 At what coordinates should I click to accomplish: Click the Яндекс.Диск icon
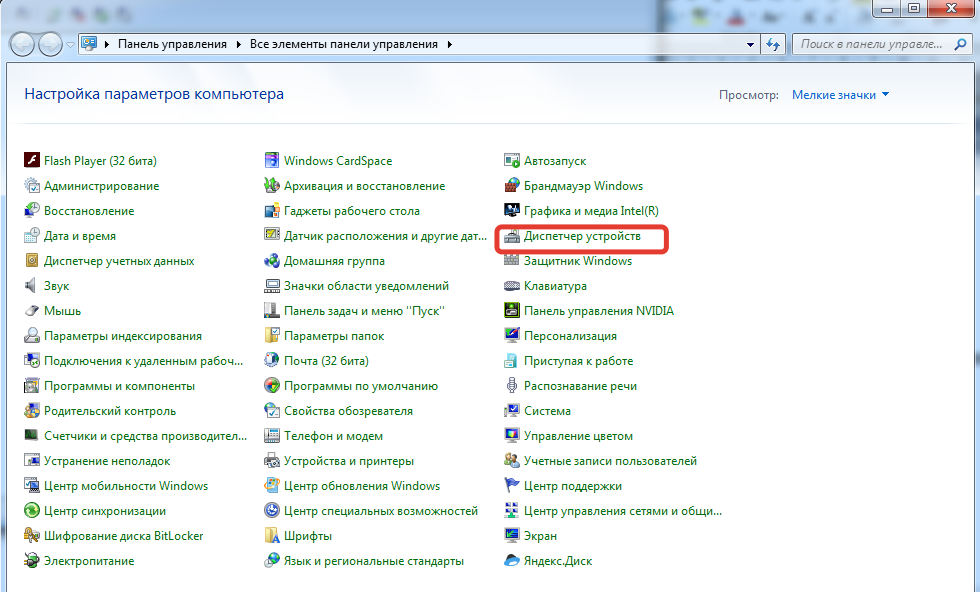pyautogui.click(x=511, y=561)
